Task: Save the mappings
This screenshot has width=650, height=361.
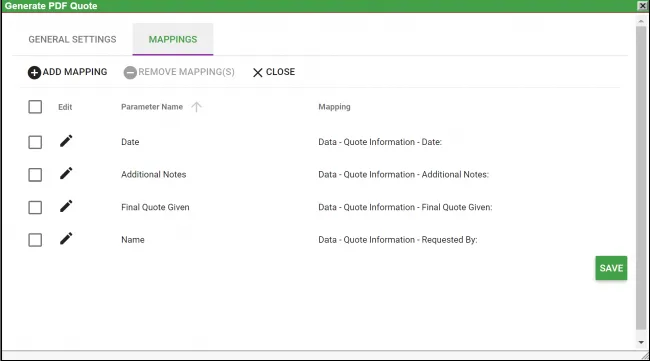Action: 611,268
